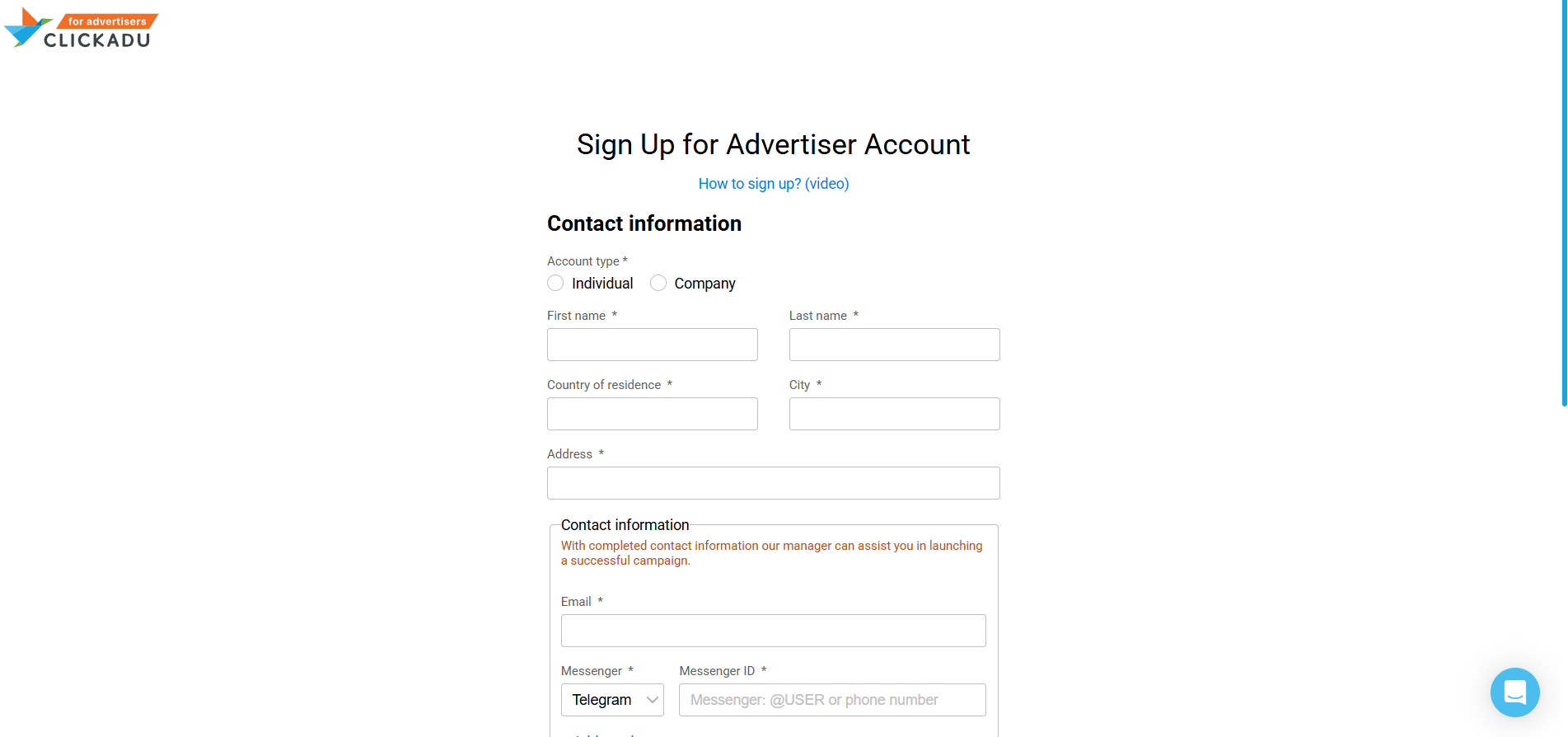Click the CLICKADU wordmark text
The width and height of the screenshot is (1568, 737).
pyautogui.click(x=97, y=40)
